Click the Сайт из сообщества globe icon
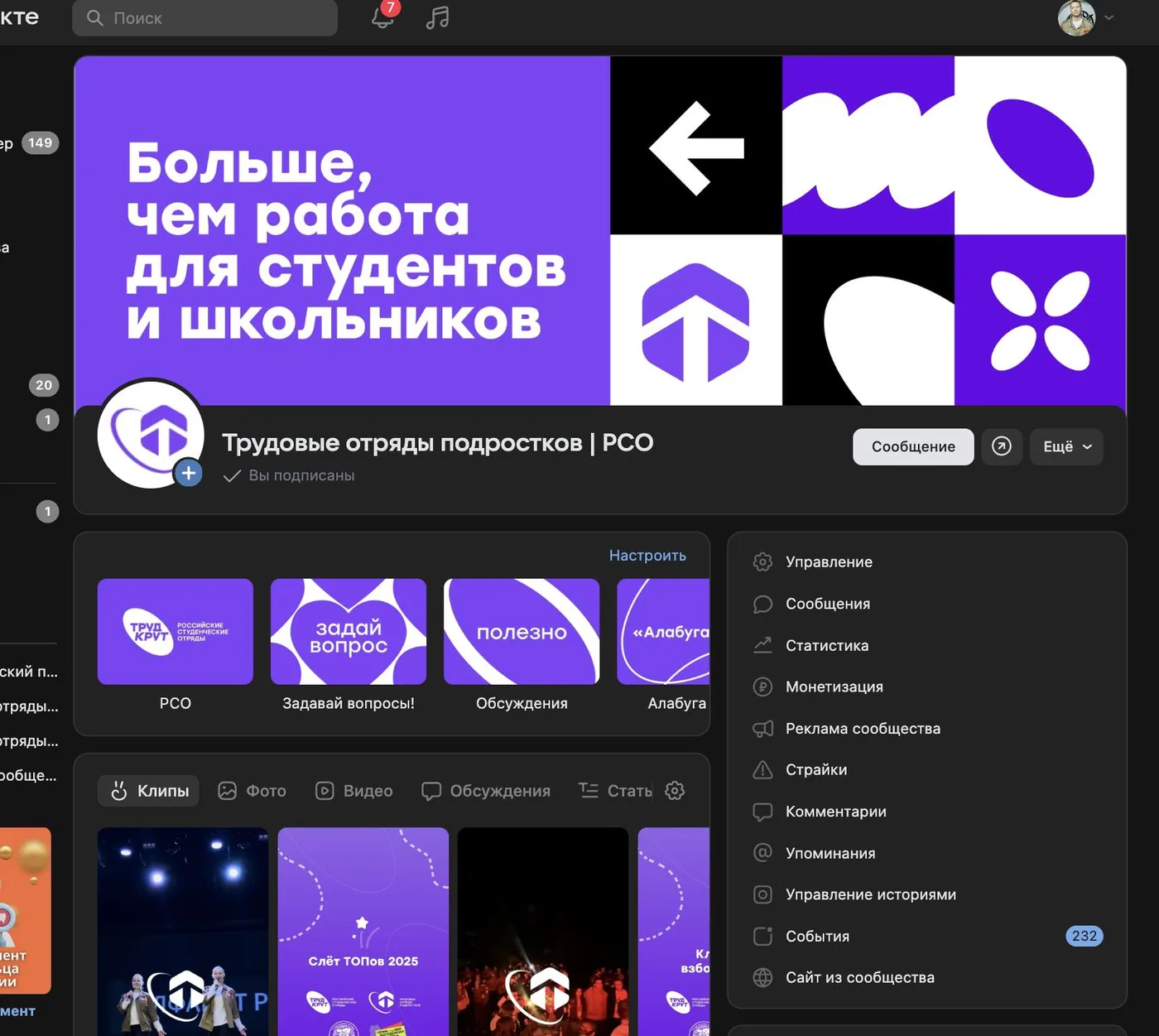Image resolution: width=1159 pixels, height=1036 pixels. (762, 977)
